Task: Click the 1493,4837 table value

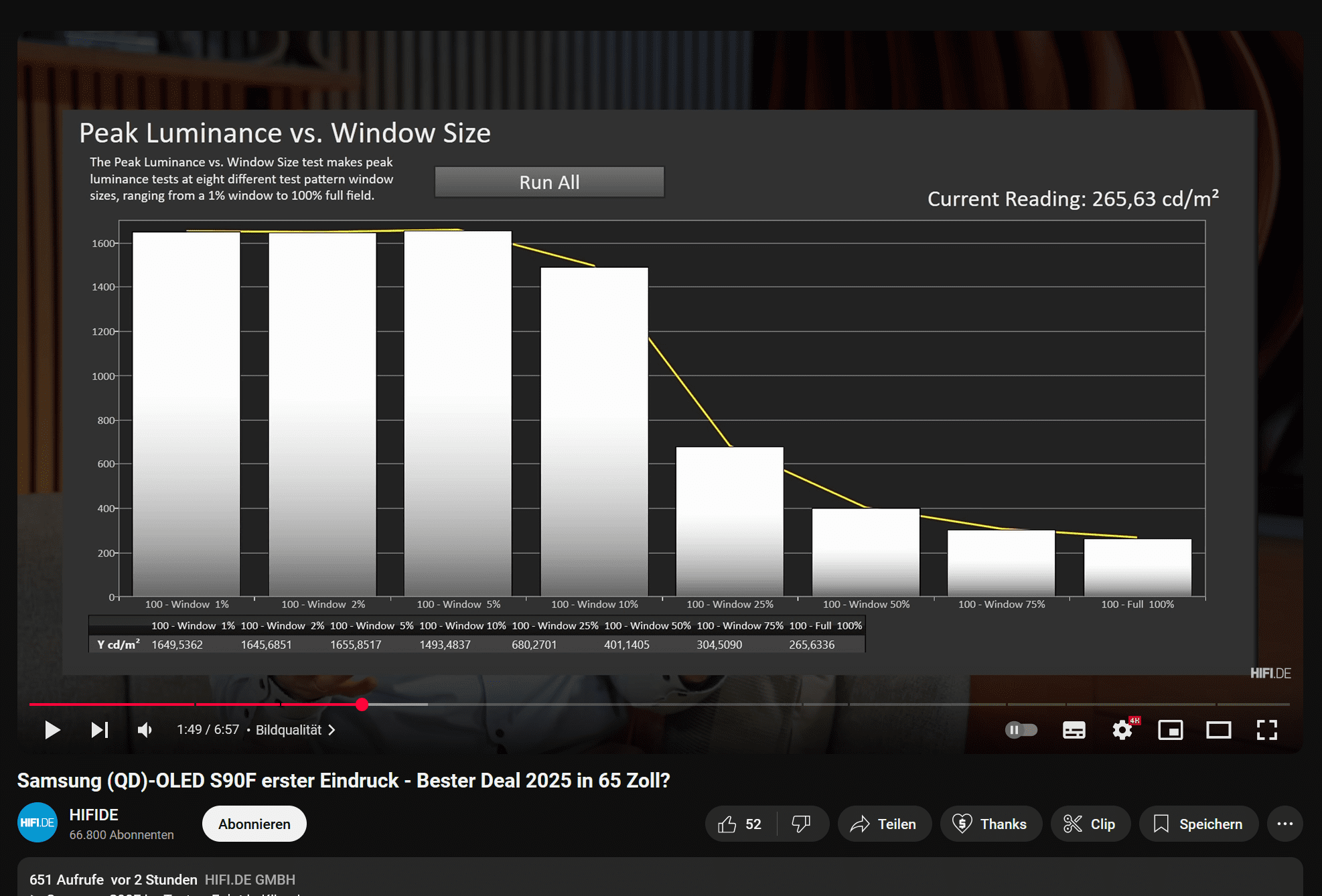Action: coord(445,645)
